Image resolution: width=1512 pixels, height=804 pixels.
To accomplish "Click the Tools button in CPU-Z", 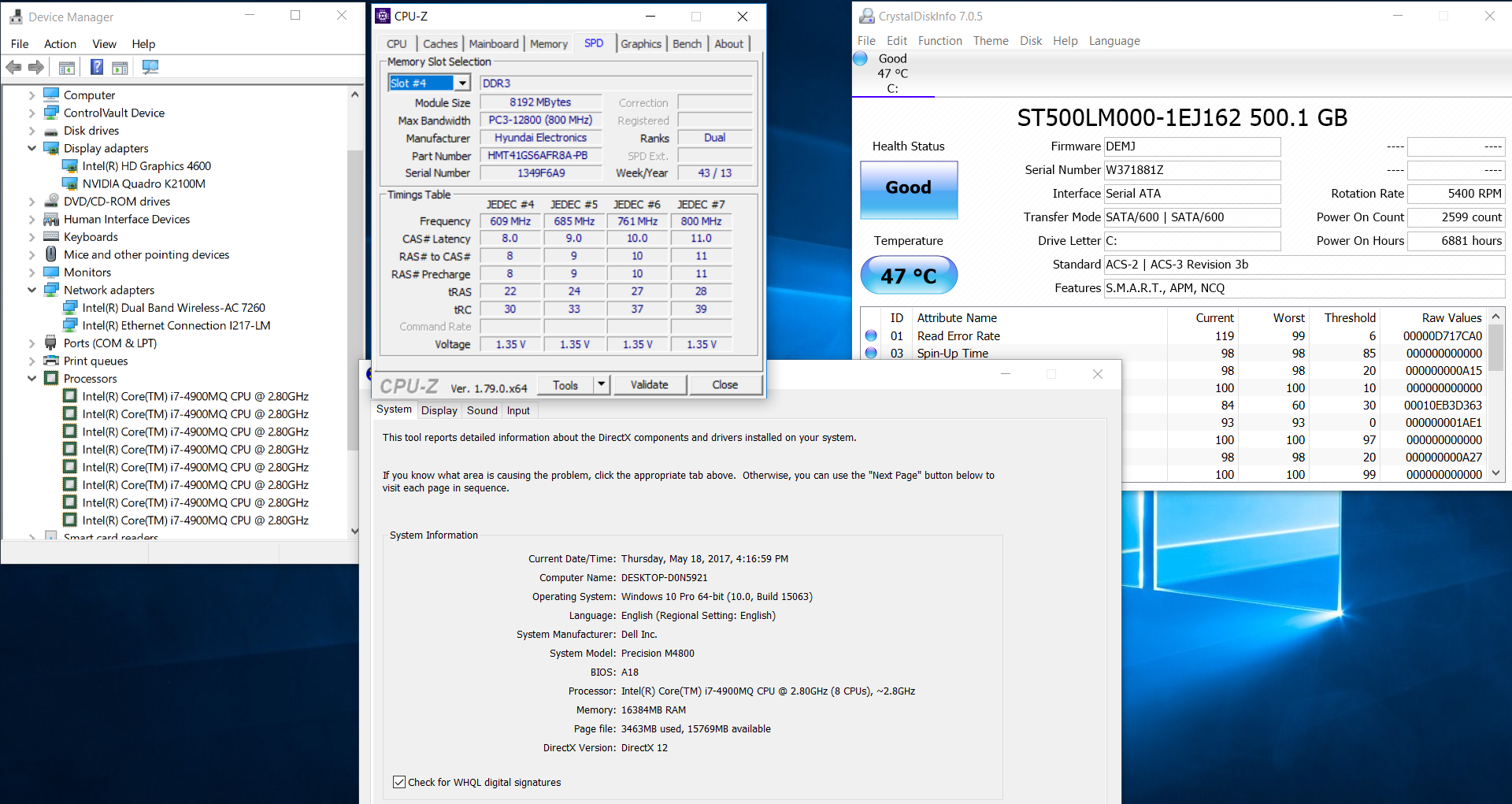I will point(565,384).
